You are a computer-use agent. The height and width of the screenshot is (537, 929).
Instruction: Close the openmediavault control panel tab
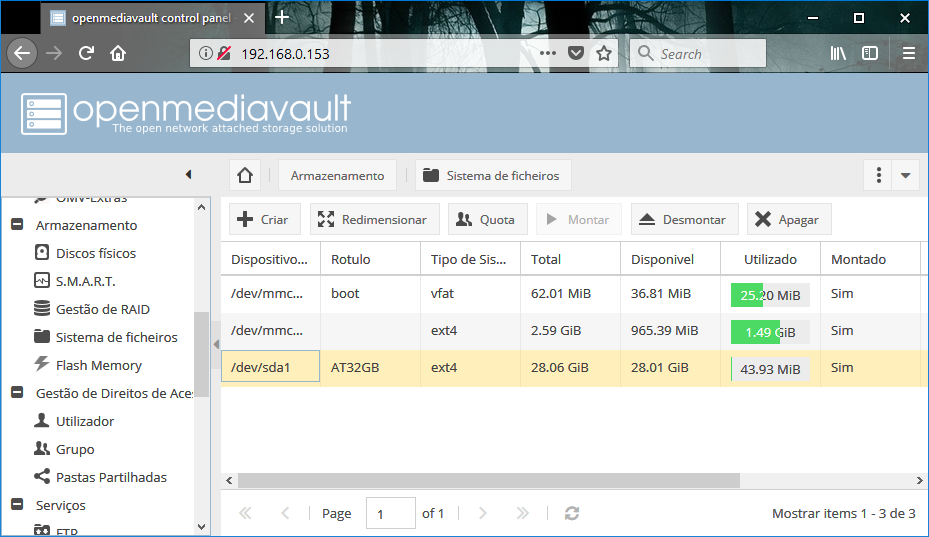[249, 18]
